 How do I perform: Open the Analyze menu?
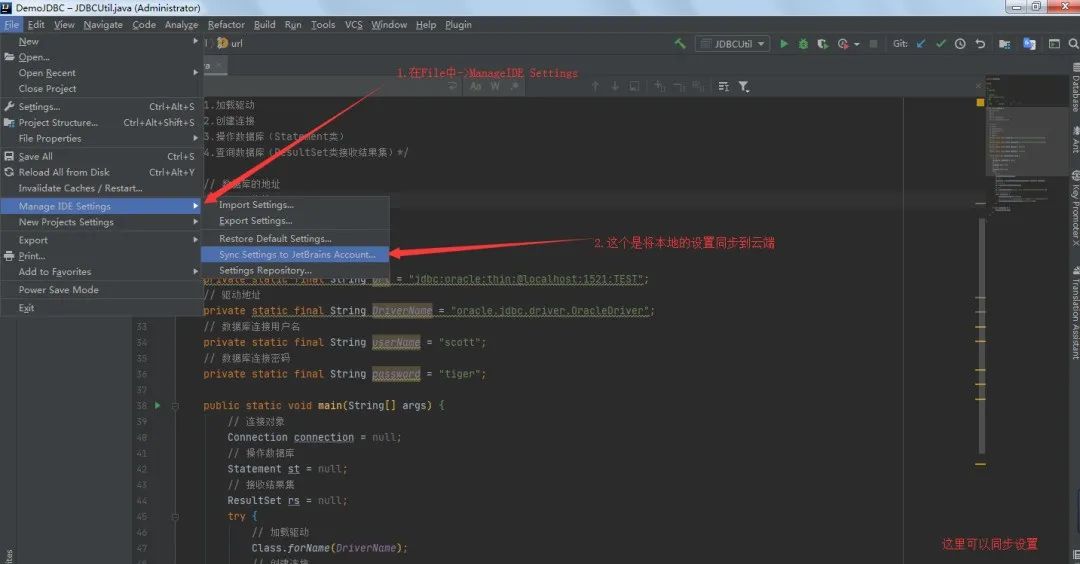click(x=182, y=25)
